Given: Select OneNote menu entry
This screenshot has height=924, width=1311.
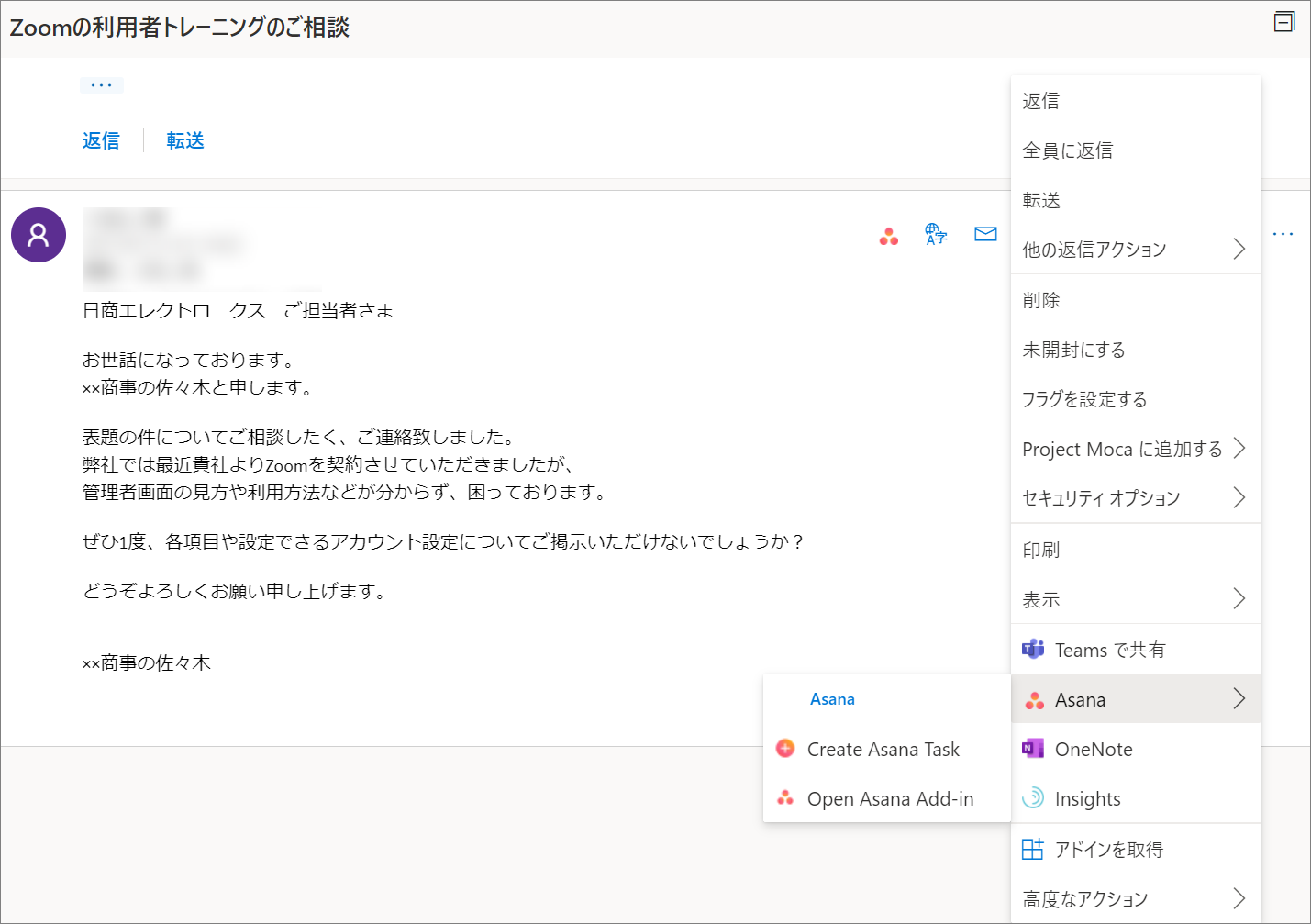Looking at the screenshot, I should click(x=1136, y=749).
